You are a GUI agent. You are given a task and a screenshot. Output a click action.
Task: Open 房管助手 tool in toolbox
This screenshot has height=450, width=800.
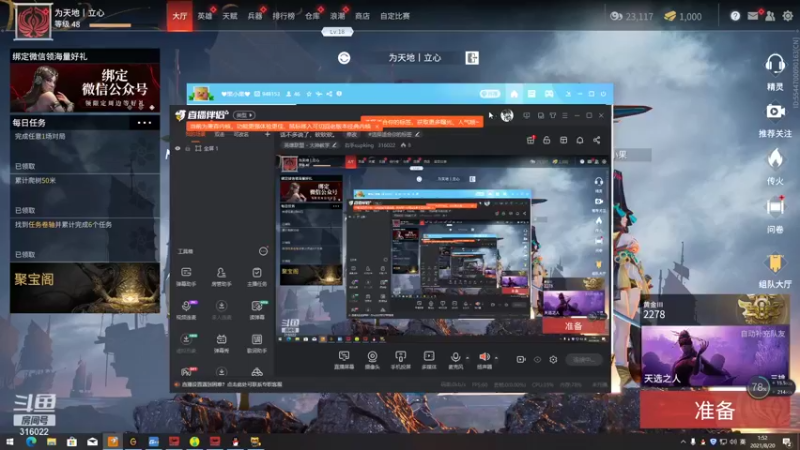pos(221,277)
